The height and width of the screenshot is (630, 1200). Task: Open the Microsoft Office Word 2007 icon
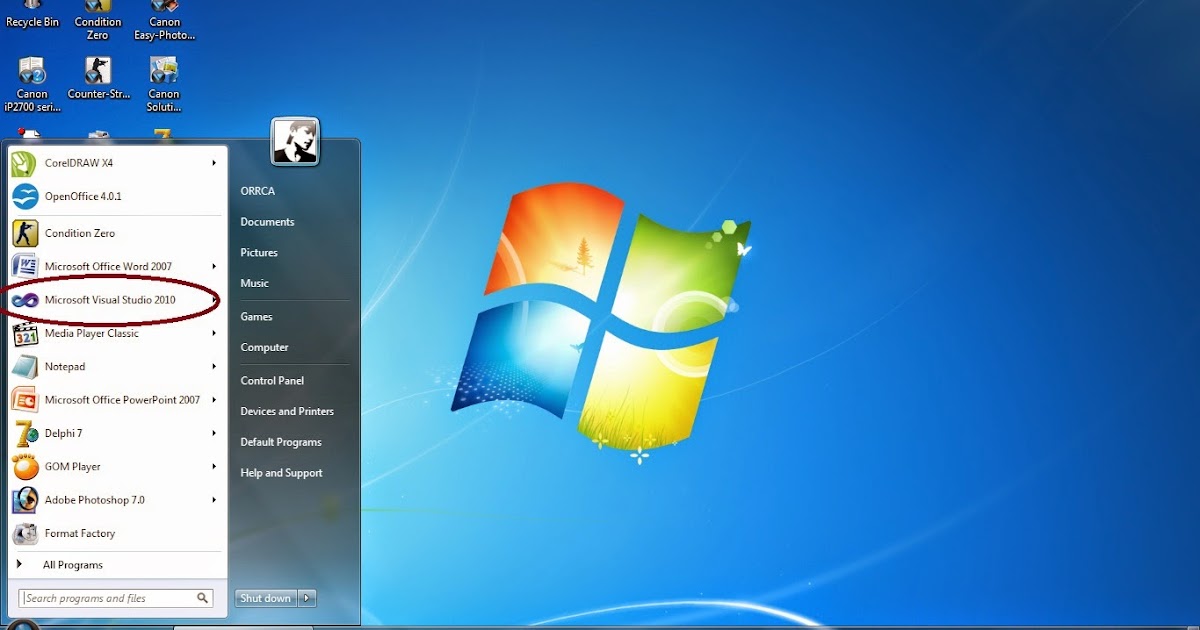click(25, 266)
